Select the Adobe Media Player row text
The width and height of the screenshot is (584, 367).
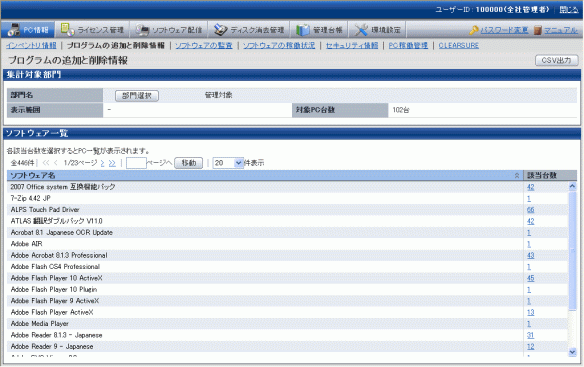coord(39,324)
